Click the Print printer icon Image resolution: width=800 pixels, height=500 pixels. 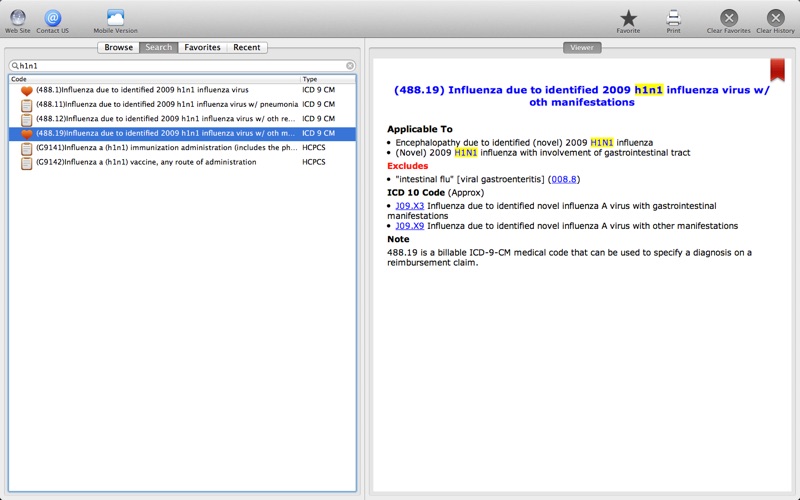(x=673, y=18)
